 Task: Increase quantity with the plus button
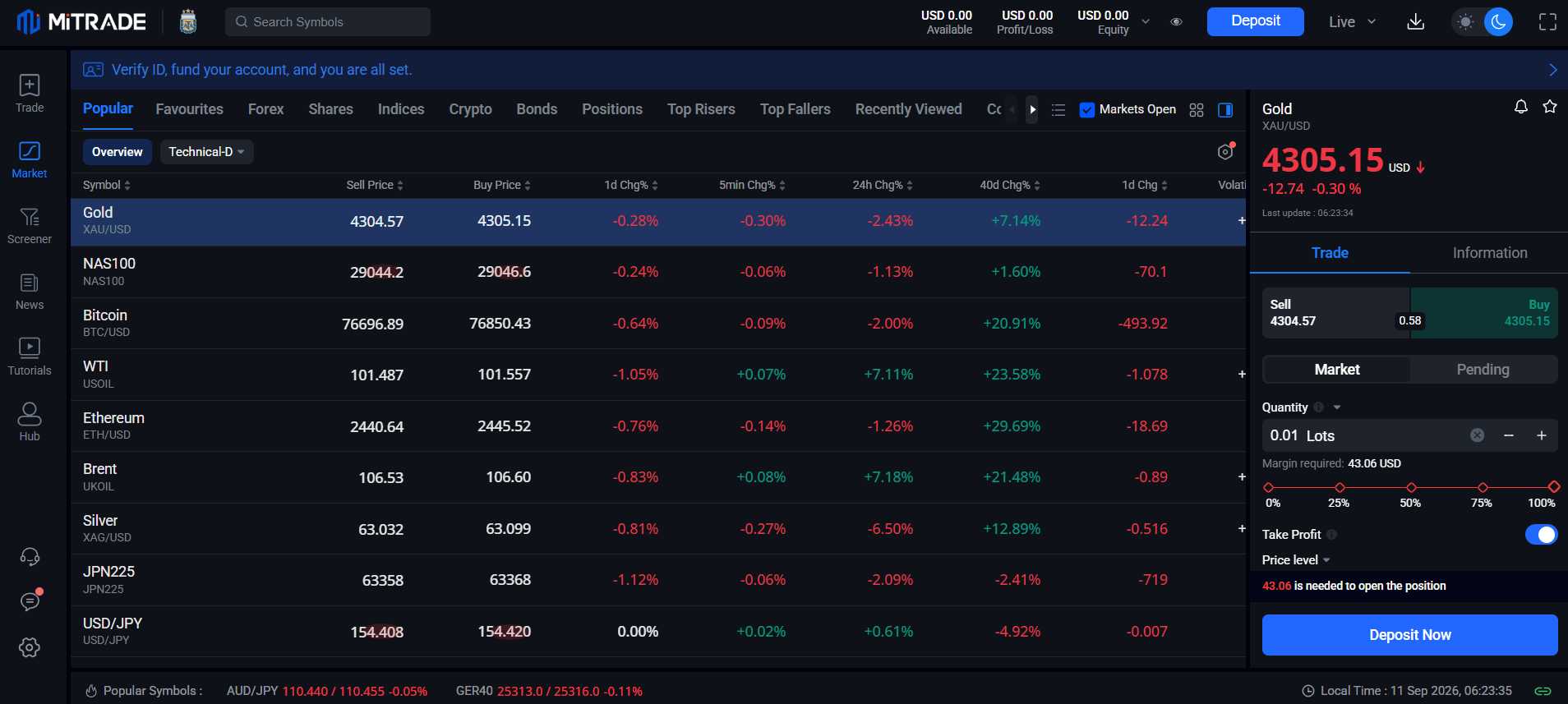click(1542, 435)
